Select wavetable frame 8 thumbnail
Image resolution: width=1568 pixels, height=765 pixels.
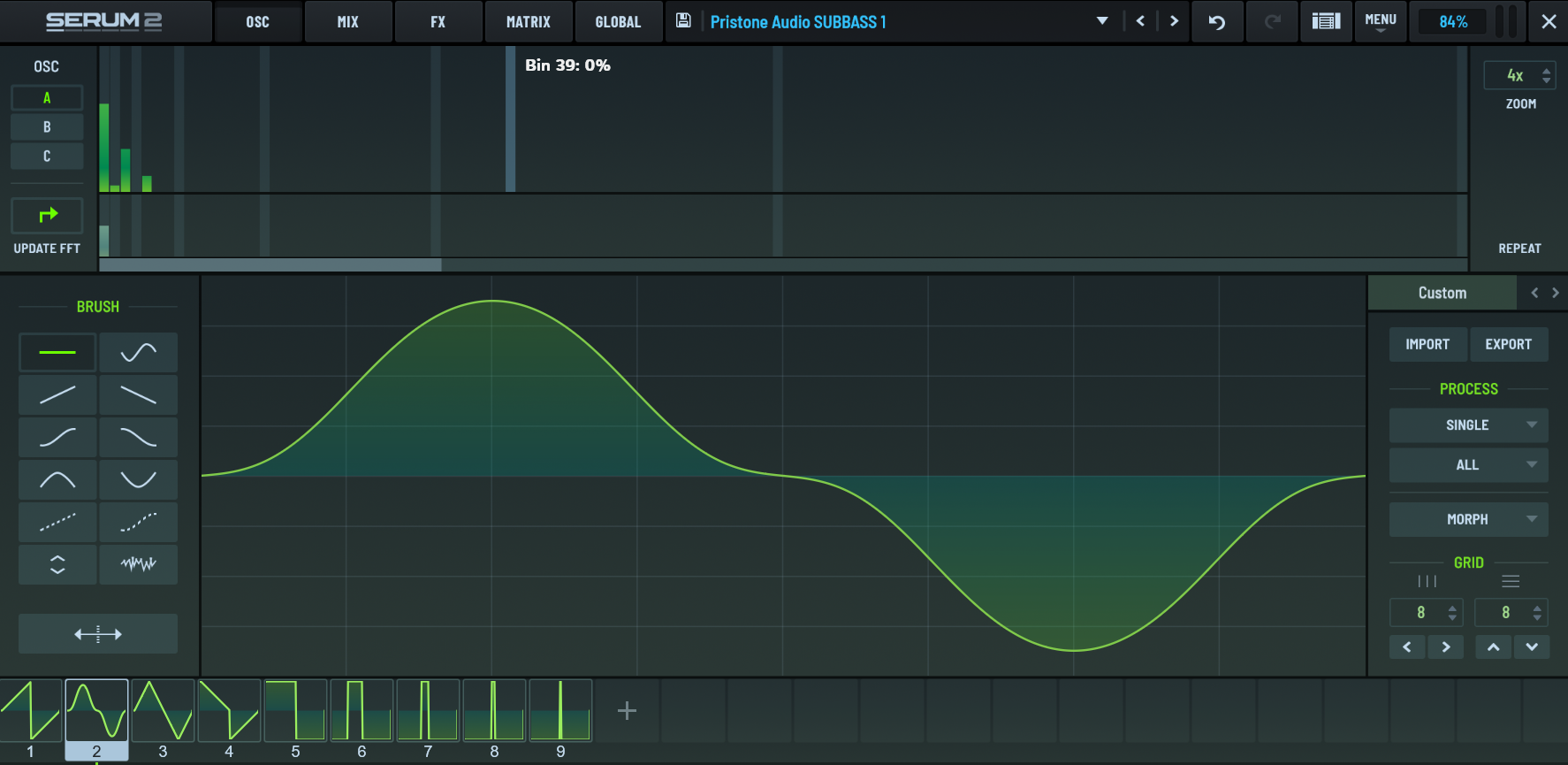coord(494,710)
